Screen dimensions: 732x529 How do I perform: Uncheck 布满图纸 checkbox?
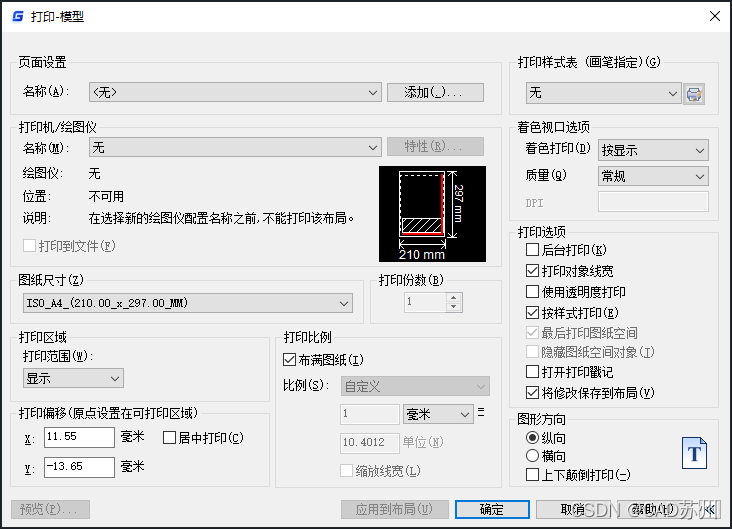pyautogui.click(x=289, y=360)
